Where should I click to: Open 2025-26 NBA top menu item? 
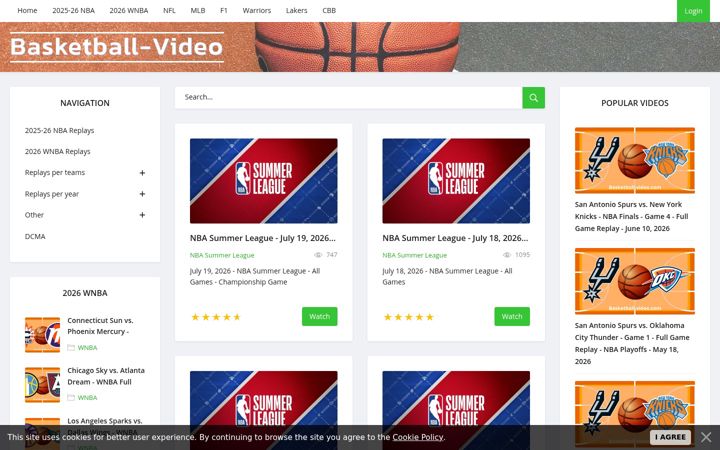click(x=73, y=11)
